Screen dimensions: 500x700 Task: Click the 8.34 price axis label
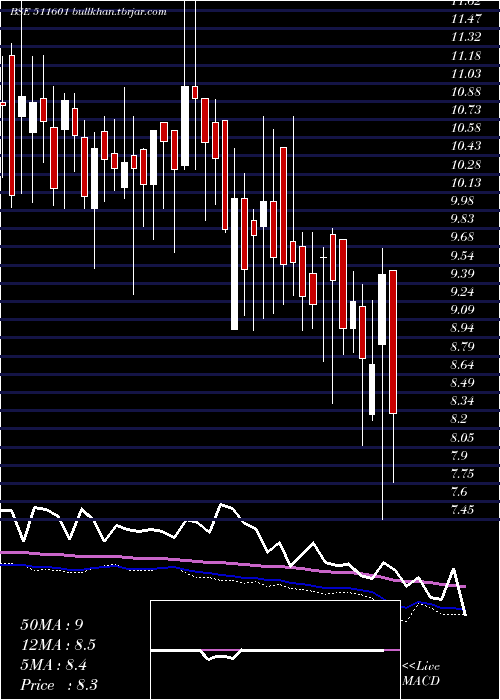pyautogui.click(x=463, y=401)
